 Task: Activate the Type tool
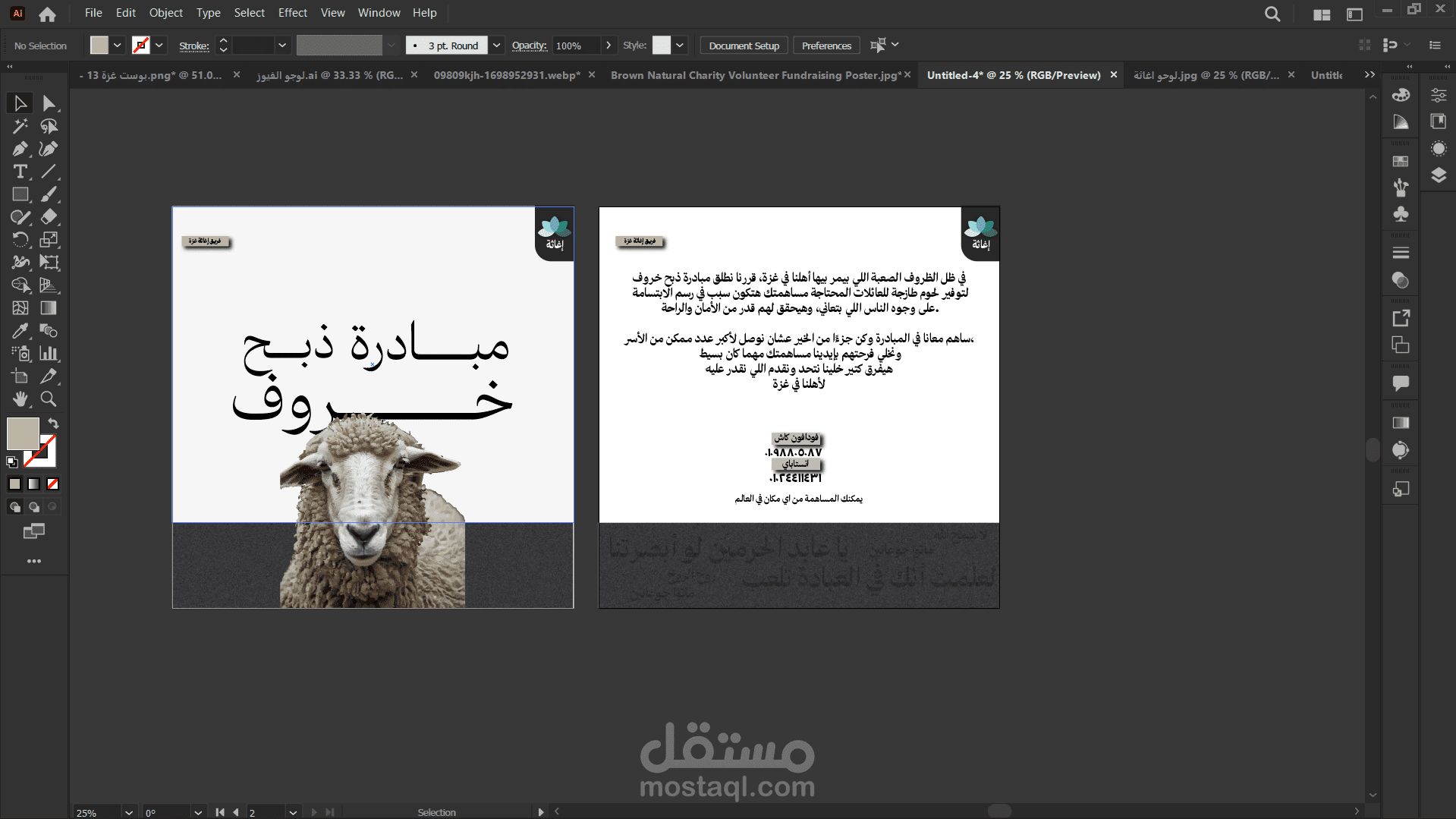point(20,172)
